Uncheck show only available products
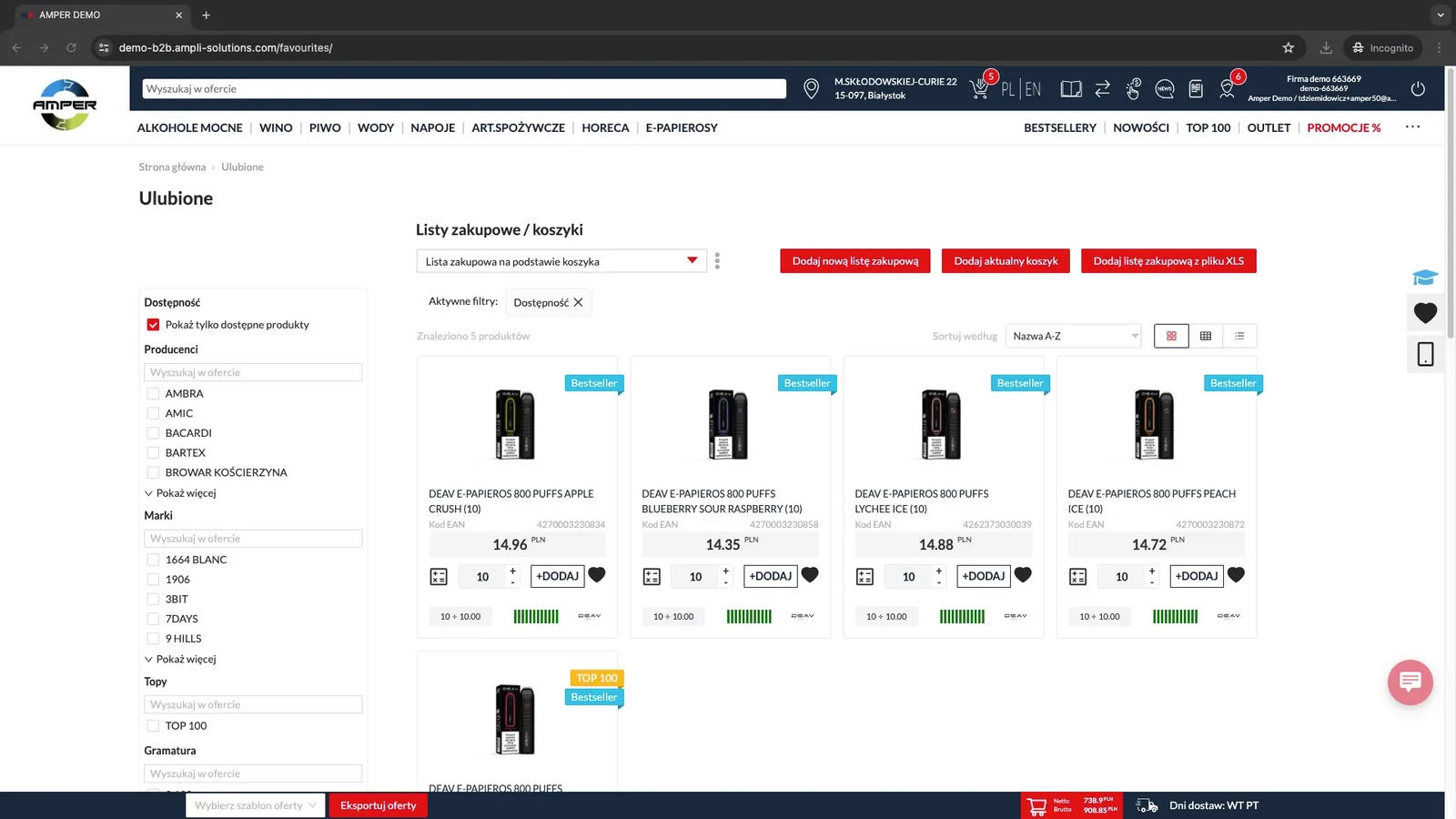 (x=153, y=325)
